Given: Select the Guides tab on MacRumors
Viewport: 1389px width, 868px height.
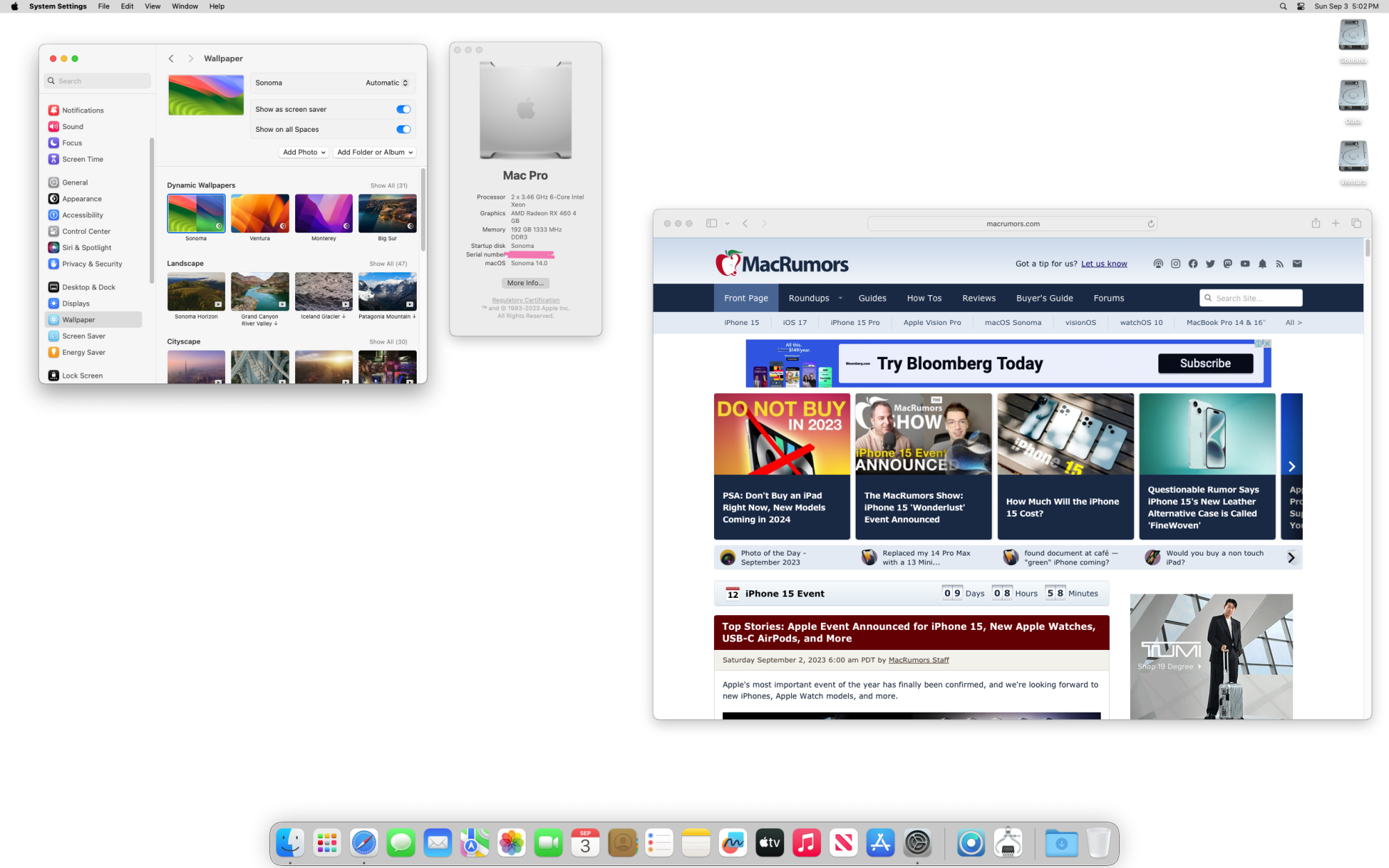Looking at the screenshot, I should [872, 299].
